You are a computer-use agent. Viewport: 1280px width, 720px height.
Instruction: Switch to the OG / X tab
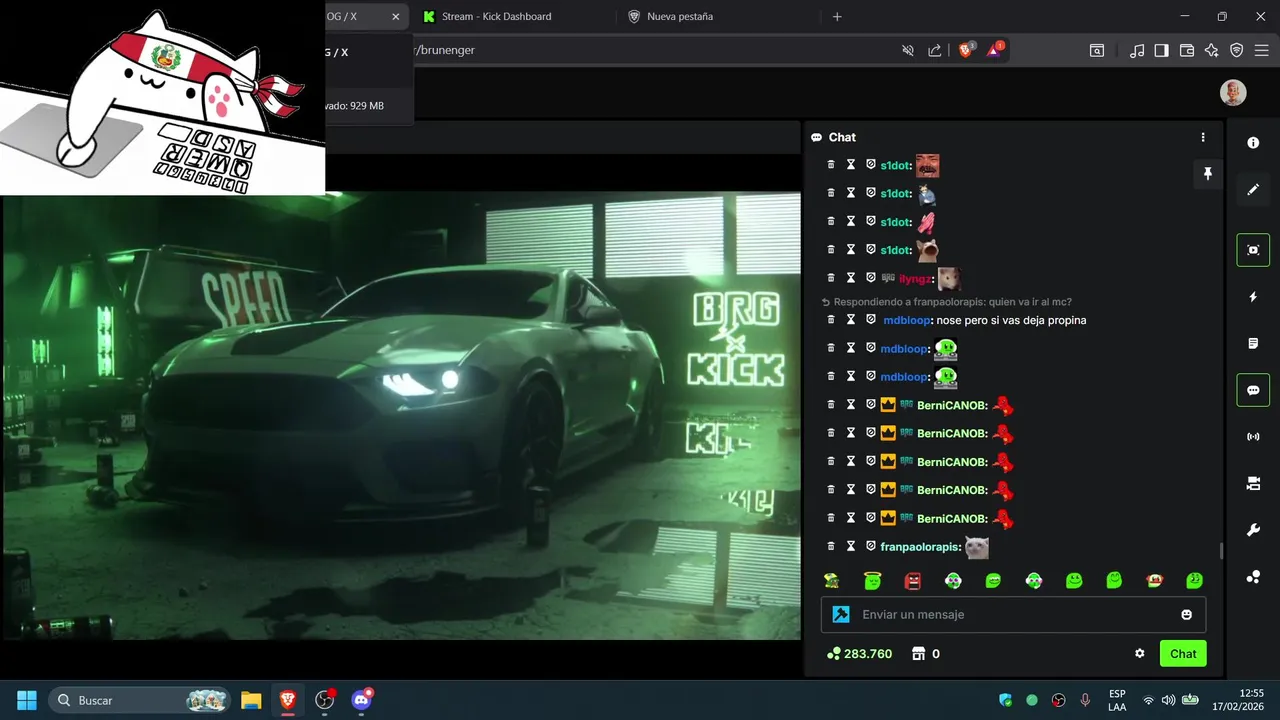[x=342, y=16]
